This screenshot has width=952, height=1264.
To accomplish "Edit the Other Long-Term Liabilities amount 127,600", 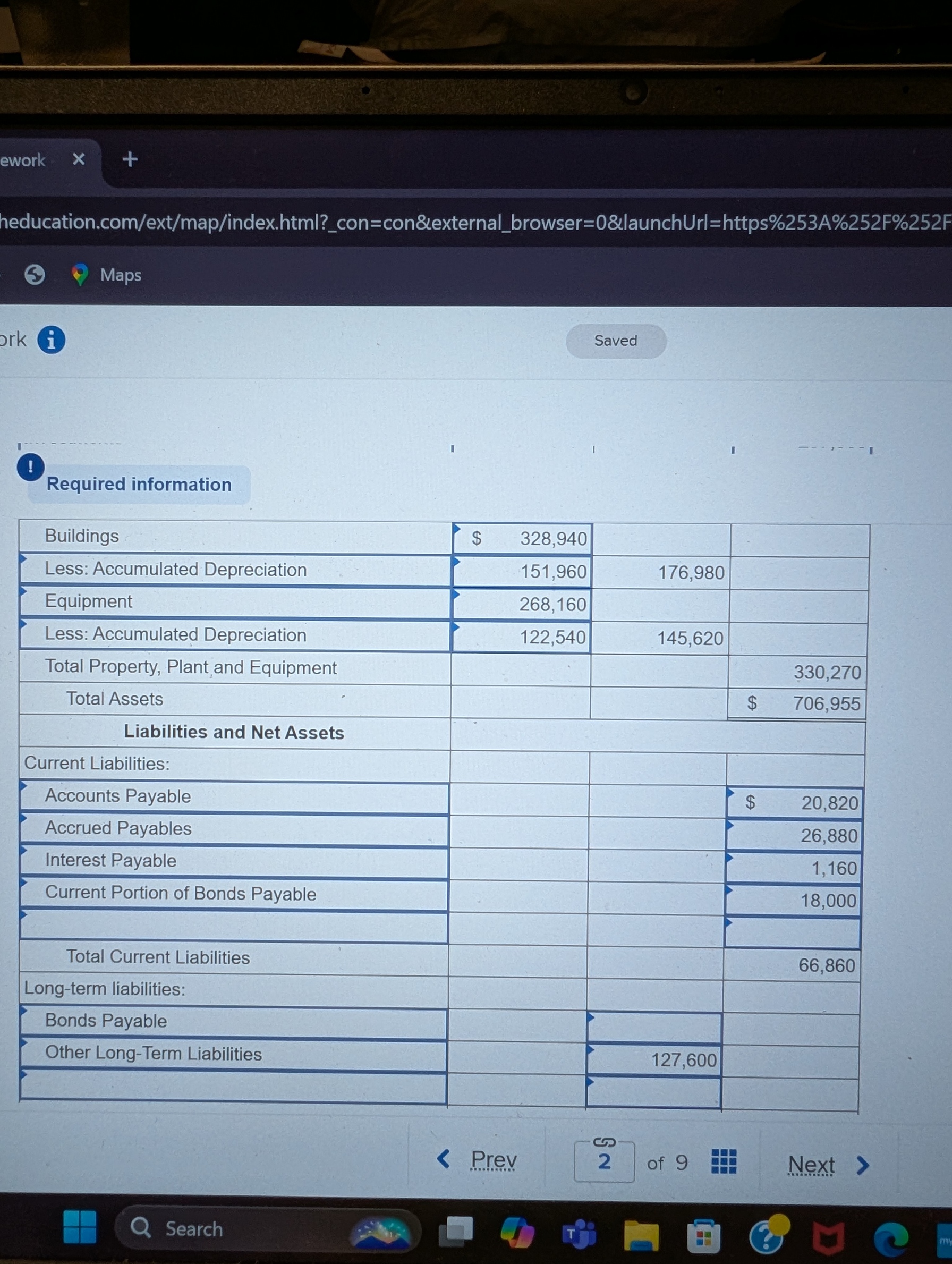I will 654,1060.
